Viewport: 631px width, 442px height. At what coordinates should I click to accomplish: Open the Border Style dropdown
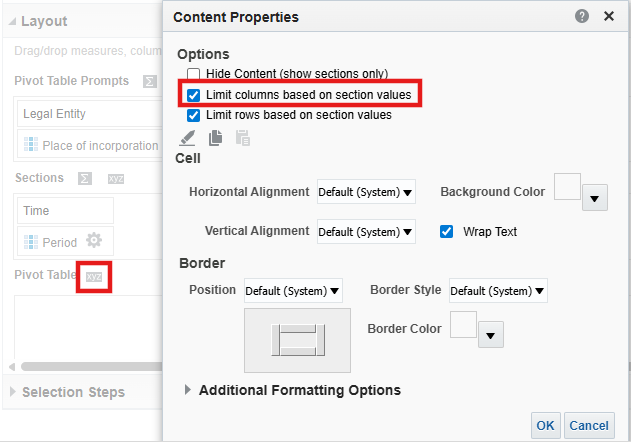point(498,291)
